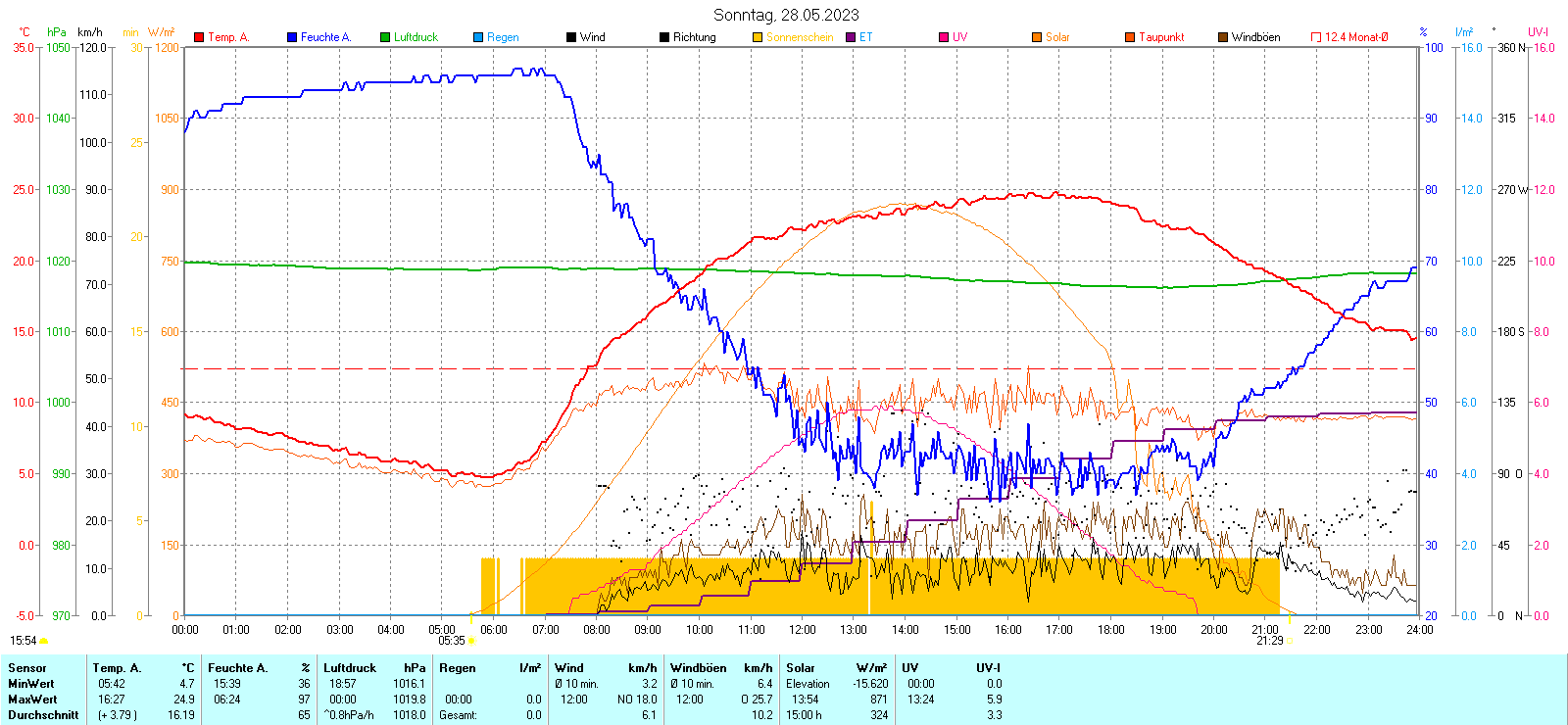Click the Taupunkt legend label
Image resolution: width=1568 pixels, height=725 pixels.
pyautogui.click(x=1161, y=37)
